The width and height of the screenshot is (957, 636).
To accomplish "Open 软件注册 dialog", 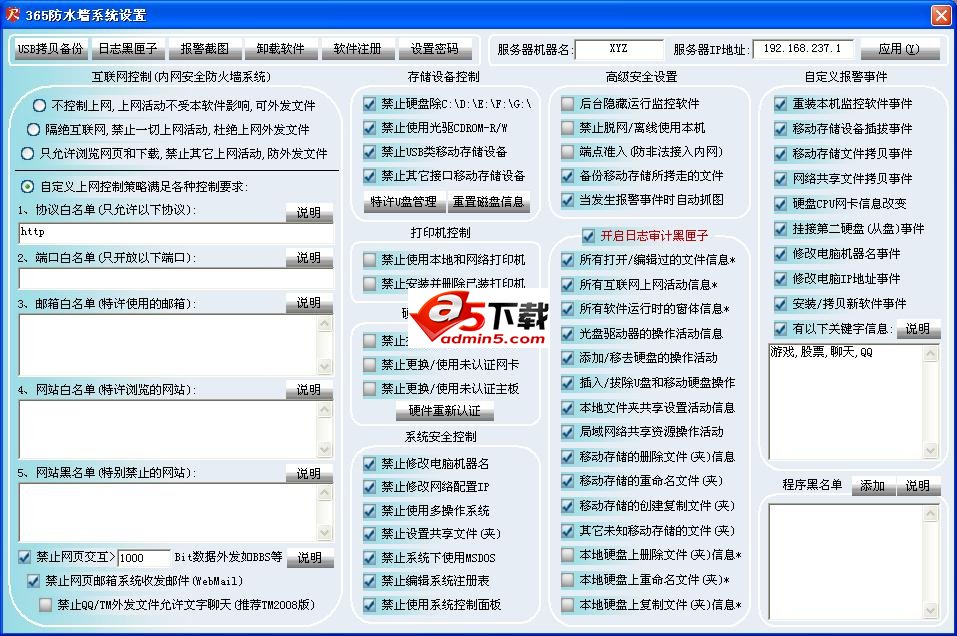I will click(x=357, y=47).
